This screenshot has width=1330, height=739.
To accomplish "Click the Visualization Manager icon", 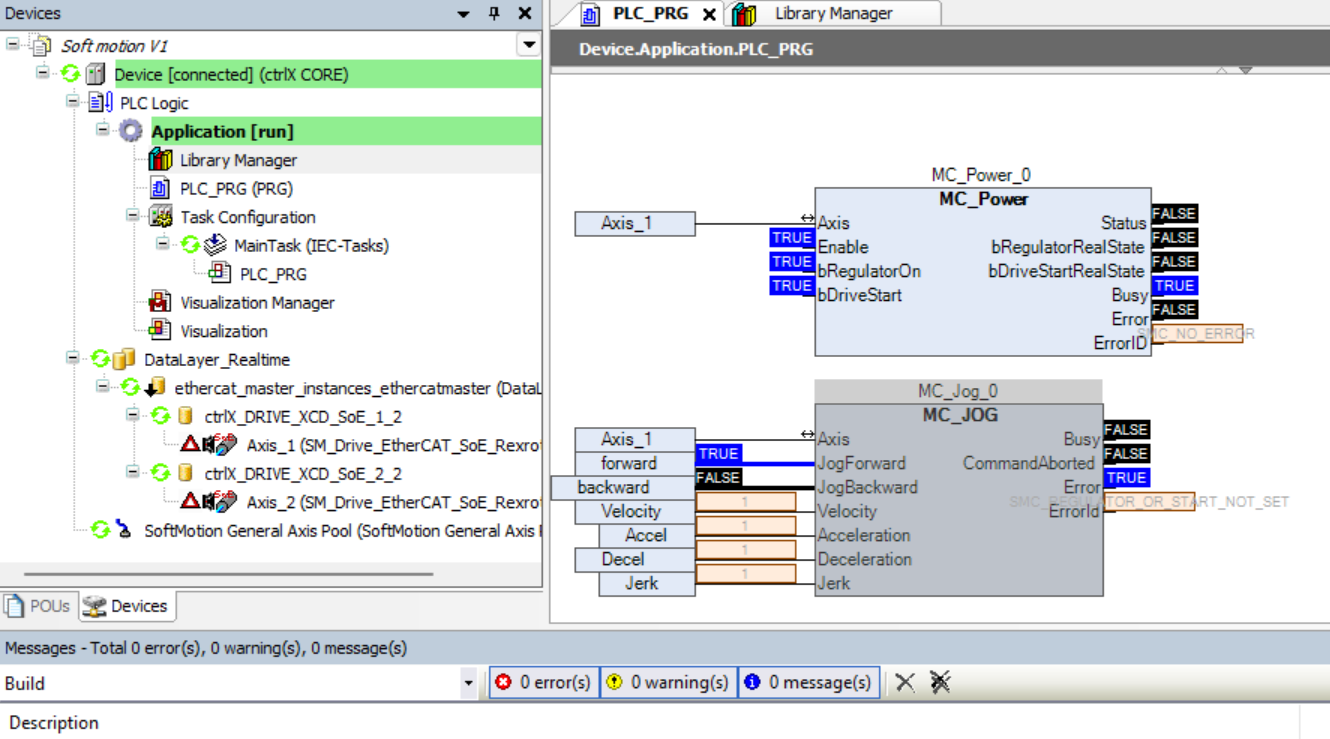I will 160,302.
